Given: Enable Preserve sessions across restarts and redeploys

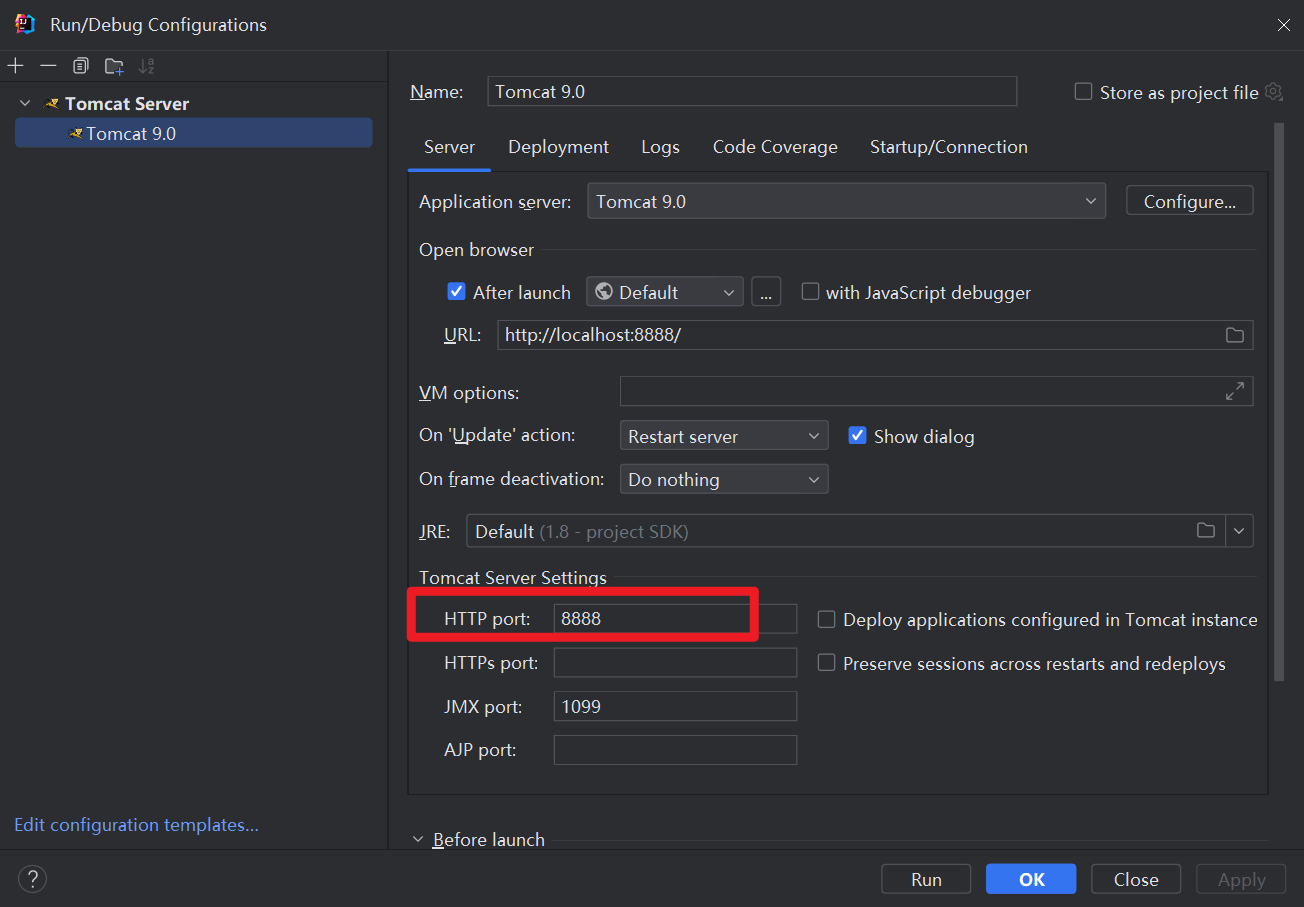Looking at the screenshot, I should (826, 663).
